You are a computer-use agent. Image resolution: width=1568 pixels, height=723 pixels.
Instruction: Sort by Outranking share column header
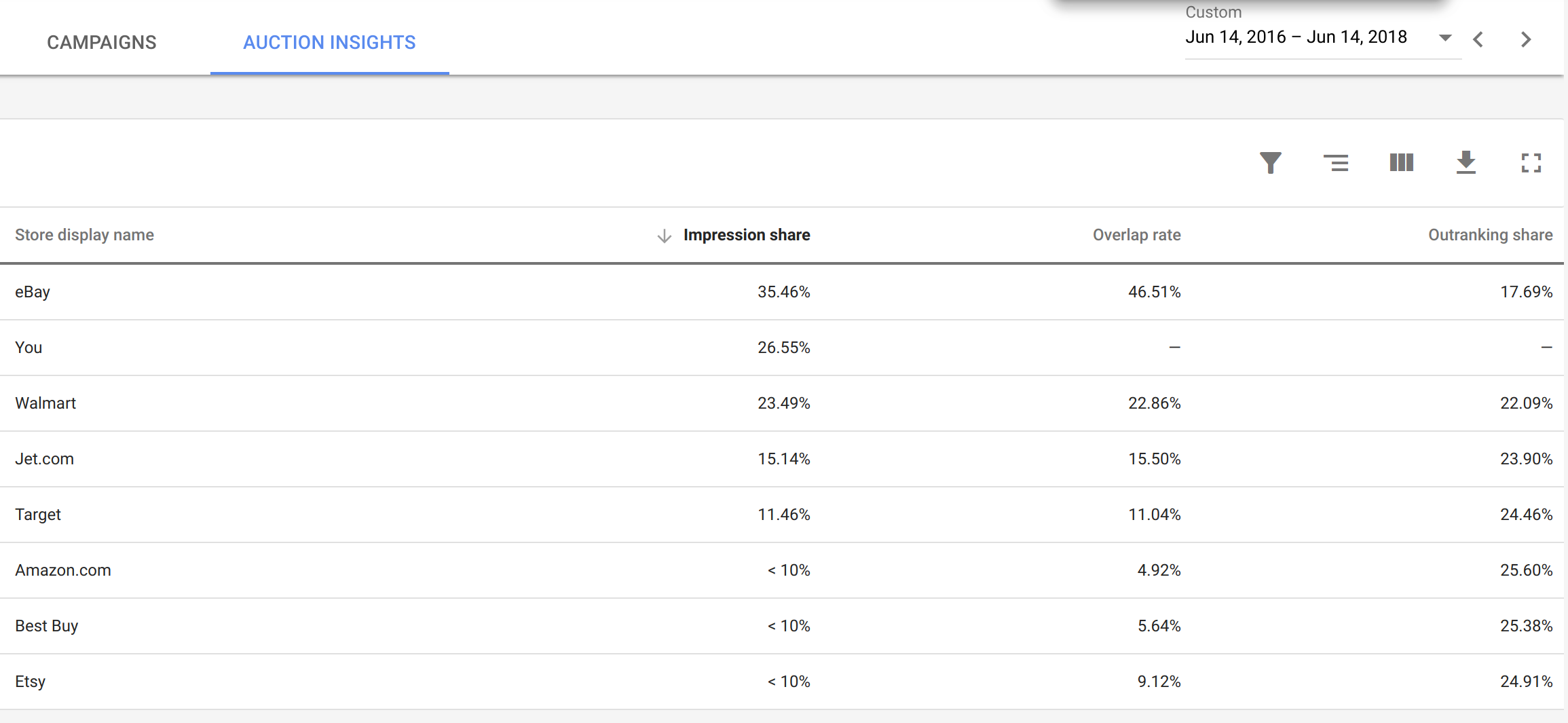coord(1490,235)
